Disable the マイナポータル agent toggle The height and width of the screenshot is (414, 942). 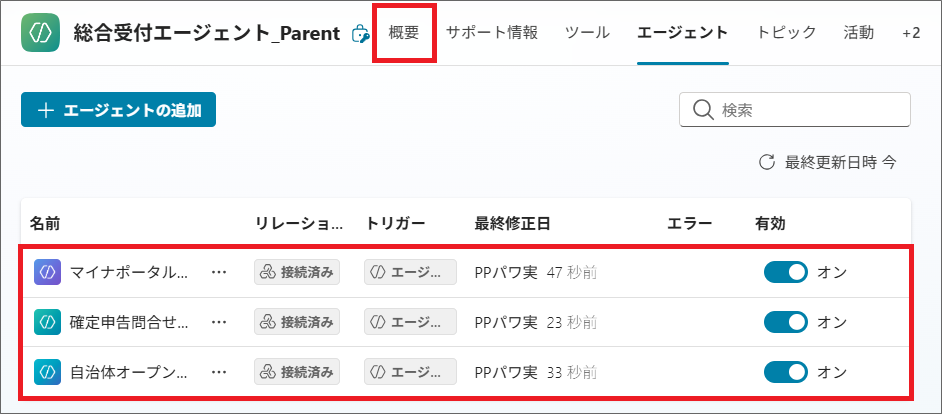[785, 272]
